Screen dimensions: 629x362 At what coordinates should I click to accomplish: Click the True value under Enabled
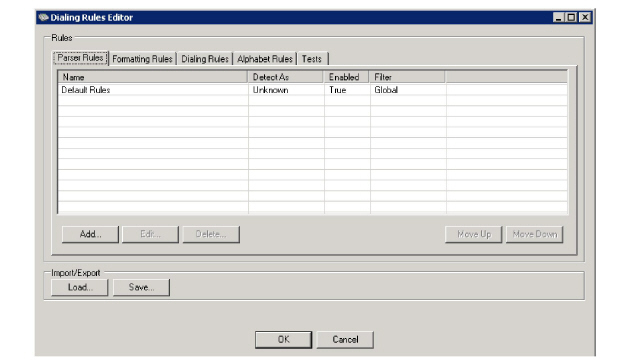337,90
